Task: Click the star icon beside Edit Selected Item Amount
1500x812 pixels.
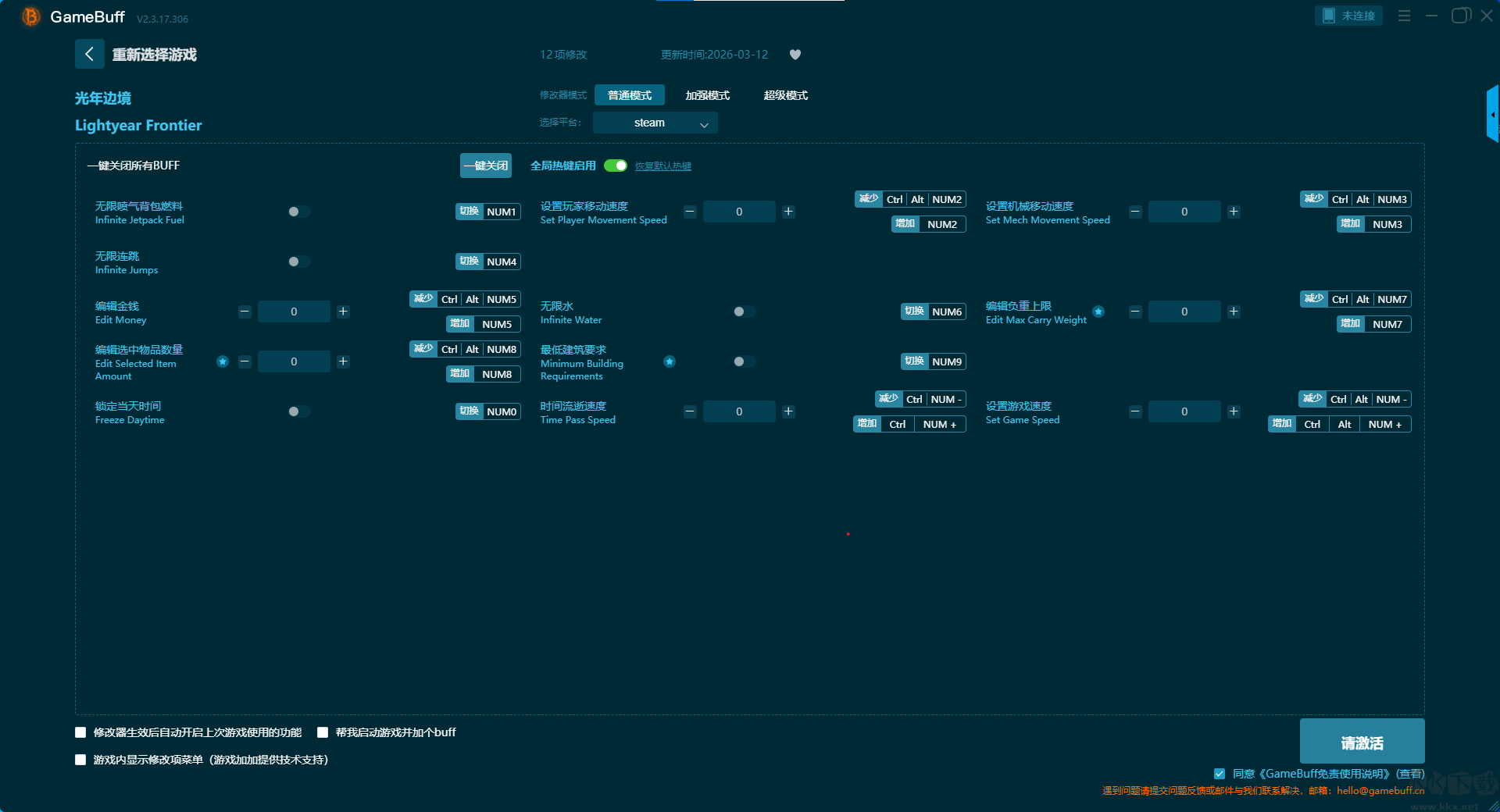Action: pos(223,361)
